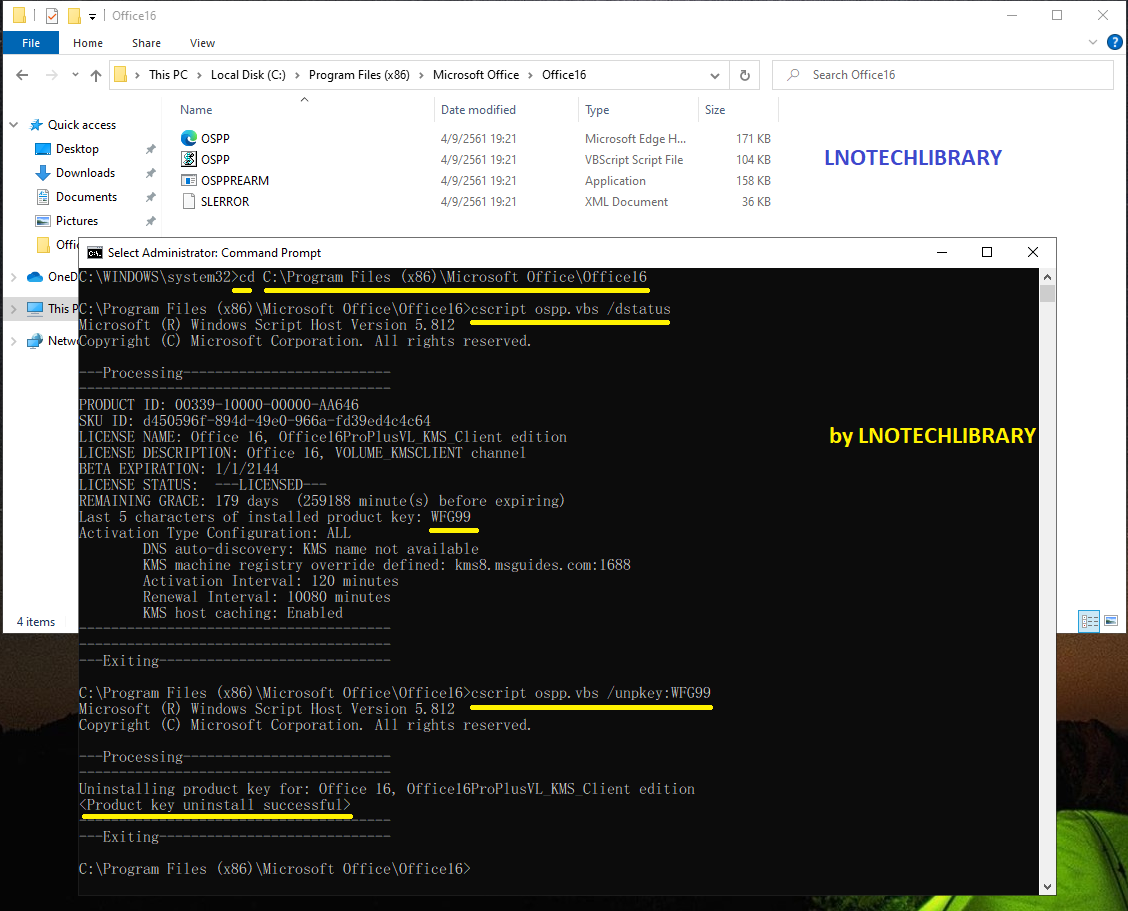Click the Properties quick access icon
Screen dimensions: 1128x911
click(x=52, y=15)
